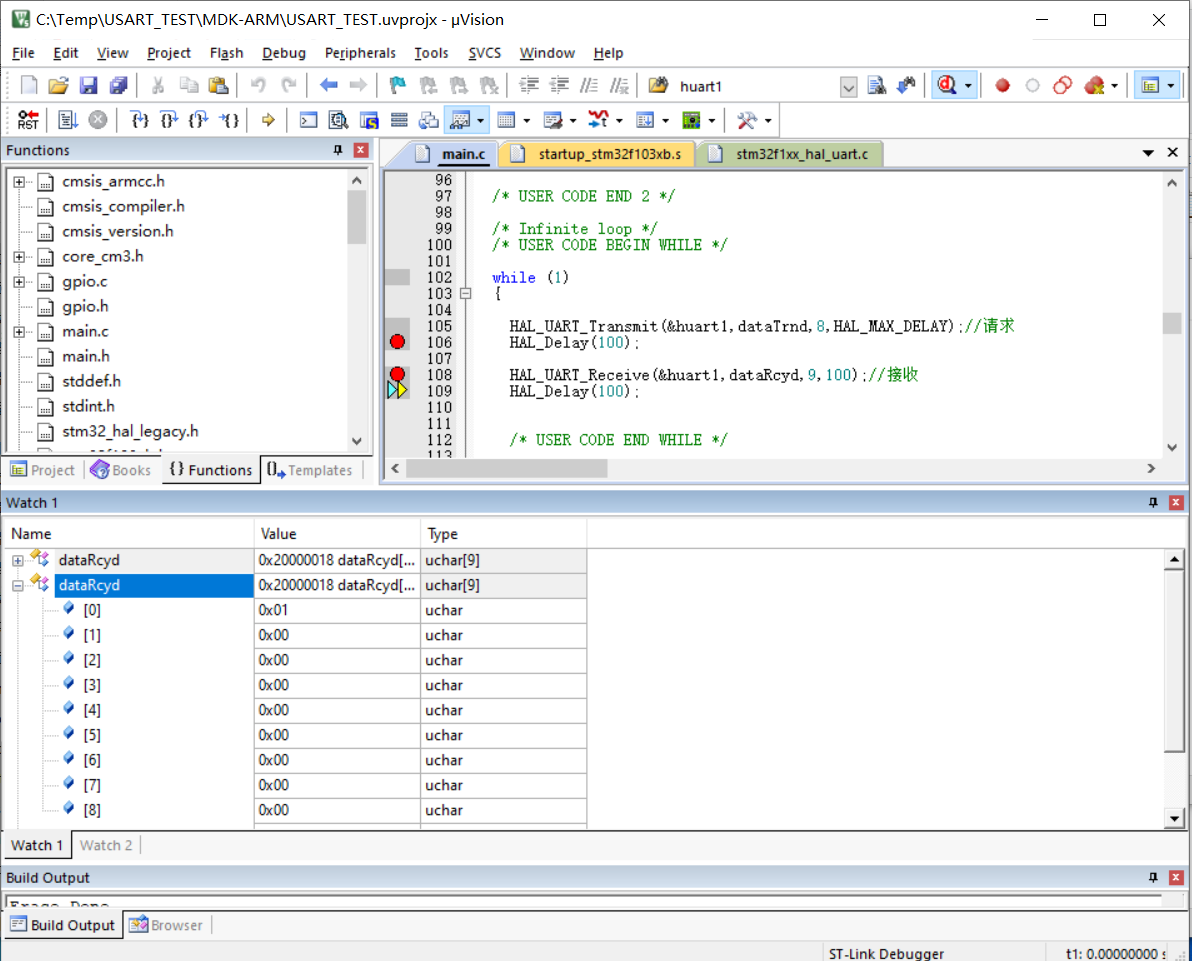The image size is (1192, 961).
Task: Open the Disassembly window icon
Action: coord(338,119)
